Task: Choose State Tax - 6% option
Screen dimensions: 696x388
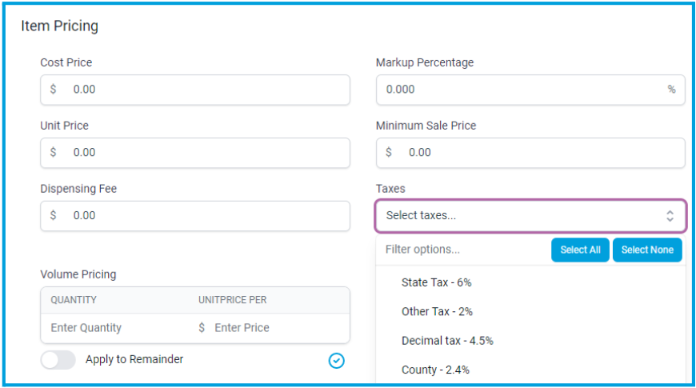Action: [530, 282]
